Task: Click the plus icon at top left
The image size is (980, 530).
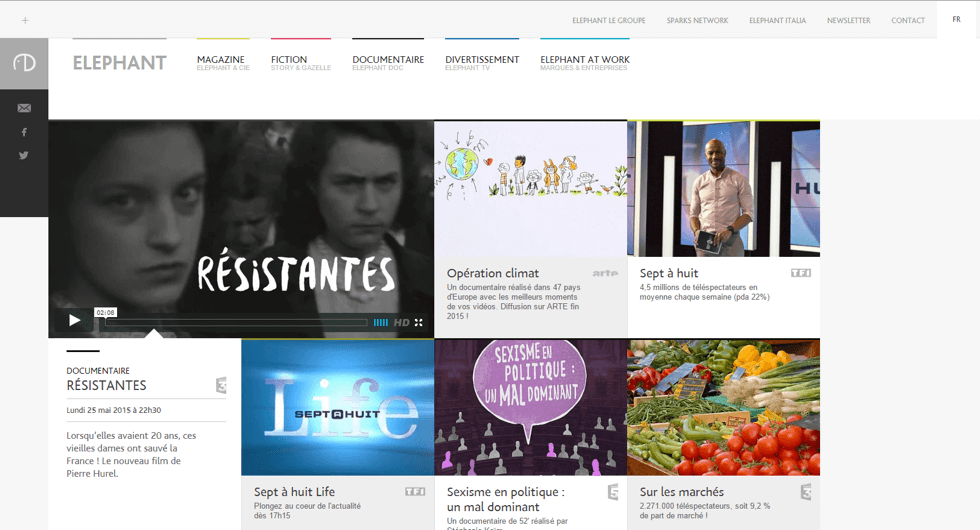Action: point(25,20)
